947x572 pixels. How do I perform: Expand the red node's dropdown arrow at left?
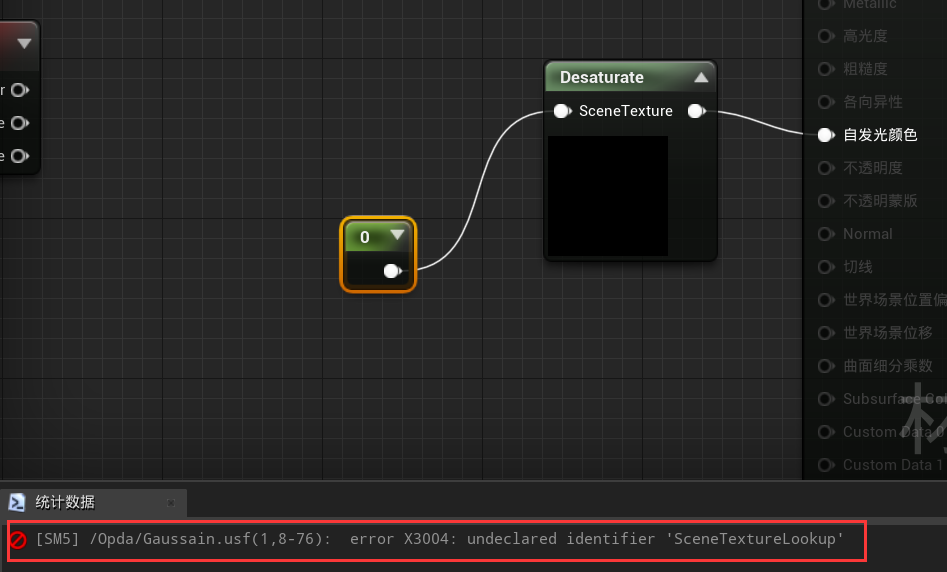24,43
